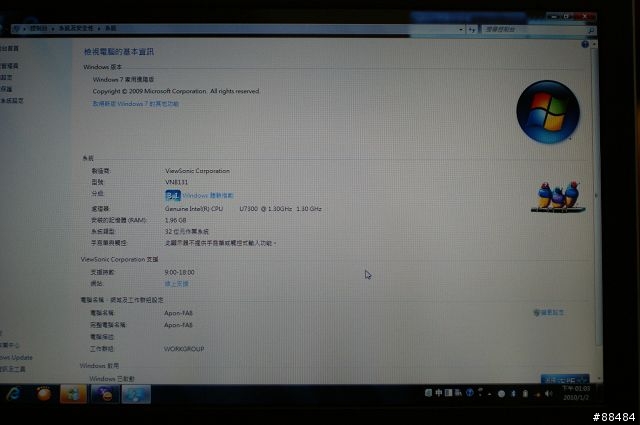Click the bottom sidebar link below Windows Update
Screen dimensions: 640x425
pyautogui.click(x=13, y=369)
